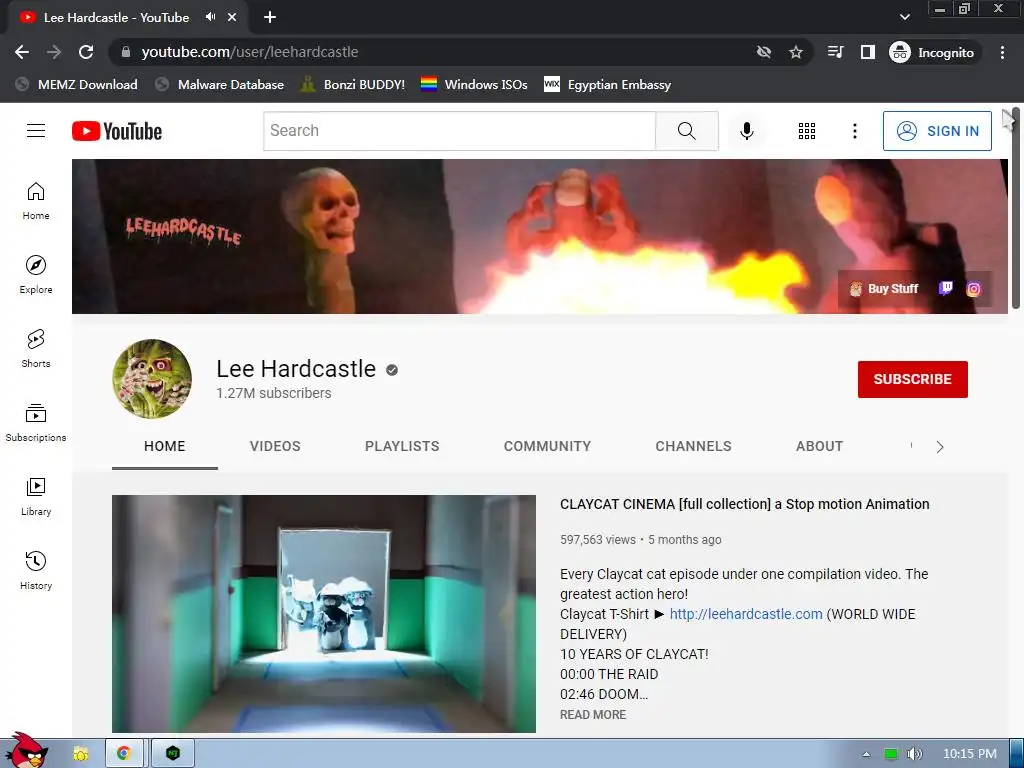This screenshot has height=768, width=1024.
Task: Open the MEMZ Download bookmark
Action: [x=77, y=84]
